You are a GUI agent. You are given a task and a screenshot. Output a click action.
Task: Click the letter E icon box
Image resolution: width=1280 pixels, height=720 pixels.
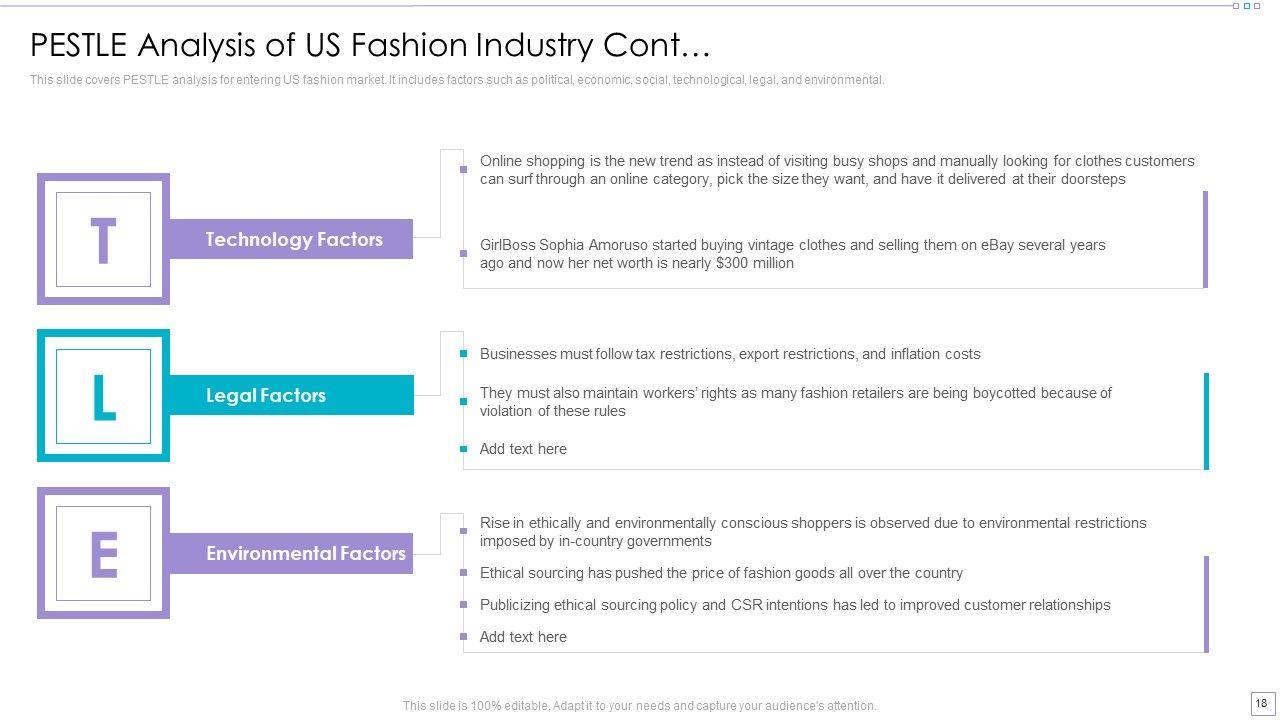coord(103,553)
